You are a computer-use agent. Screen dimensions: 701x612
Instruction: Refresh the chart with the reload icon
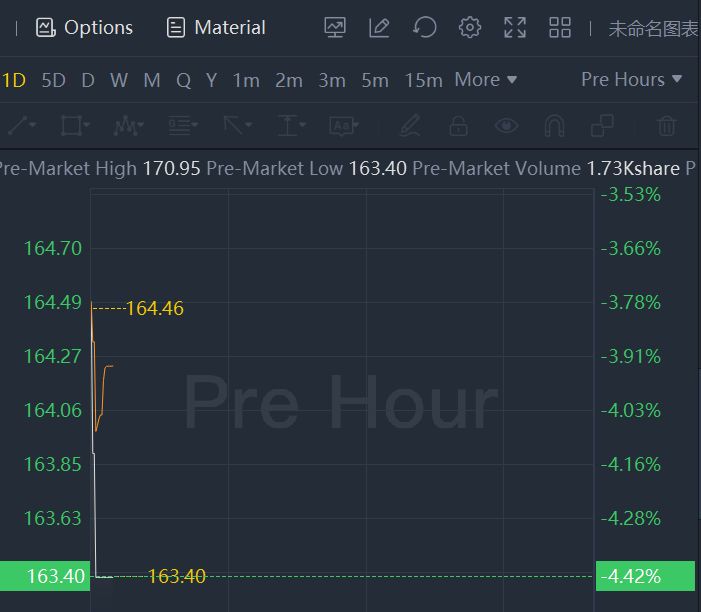(425, 28)
